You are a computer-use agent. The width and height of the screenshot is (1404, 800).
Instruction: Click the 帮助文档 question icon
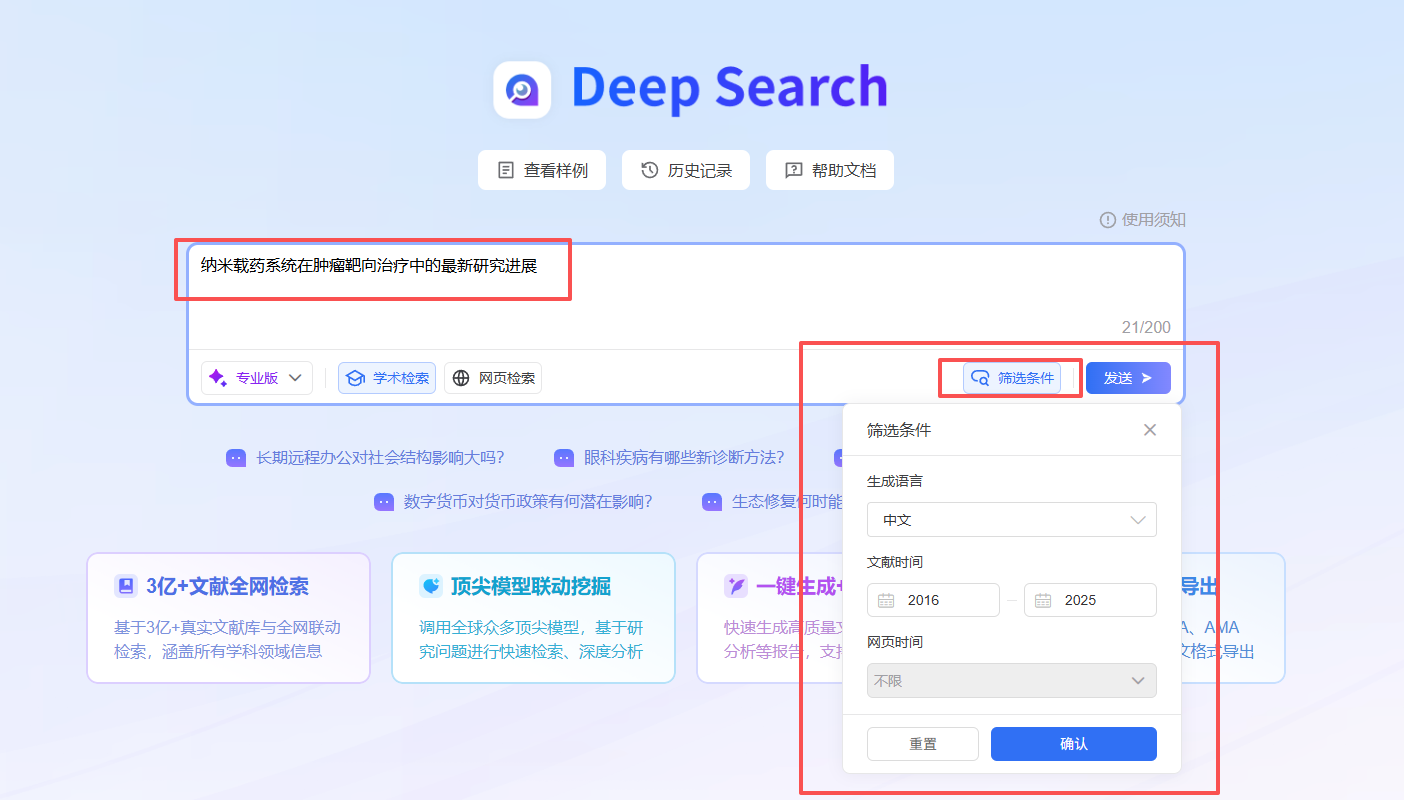tap(794, 170)
